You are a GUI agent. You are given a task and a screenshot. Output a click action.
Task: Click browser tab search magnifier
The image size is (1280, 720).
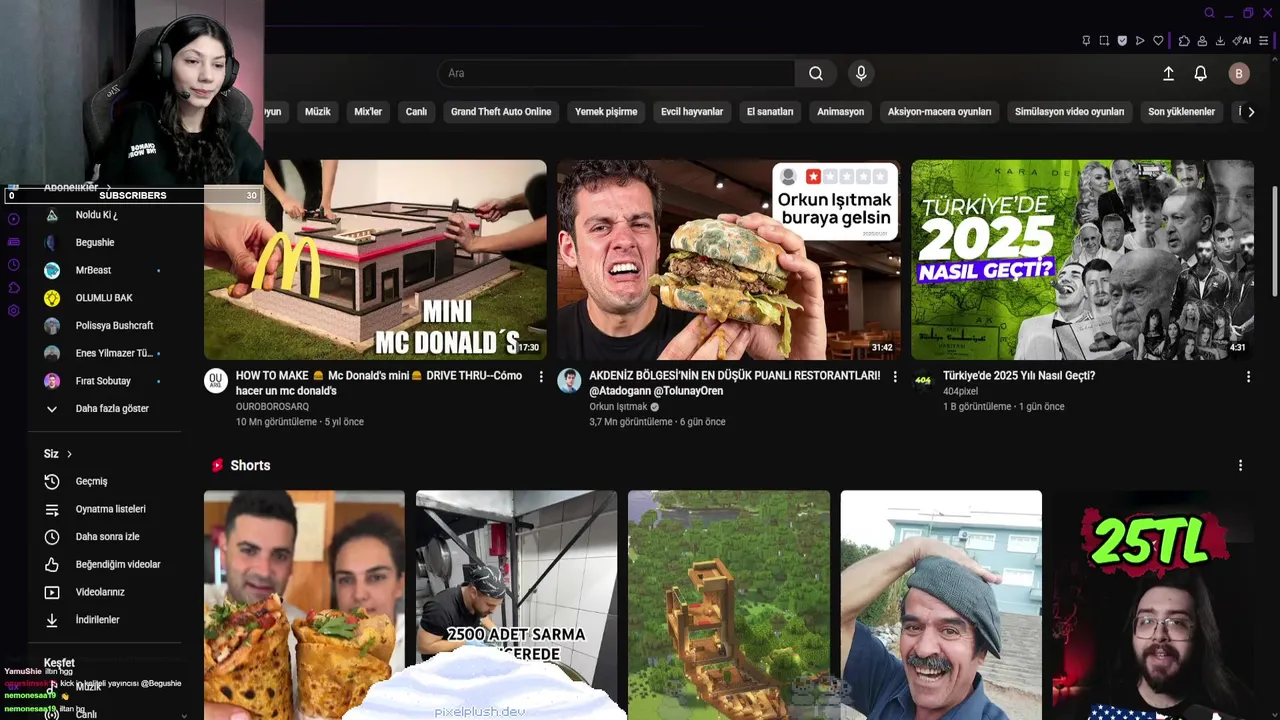click(1209, 13)
